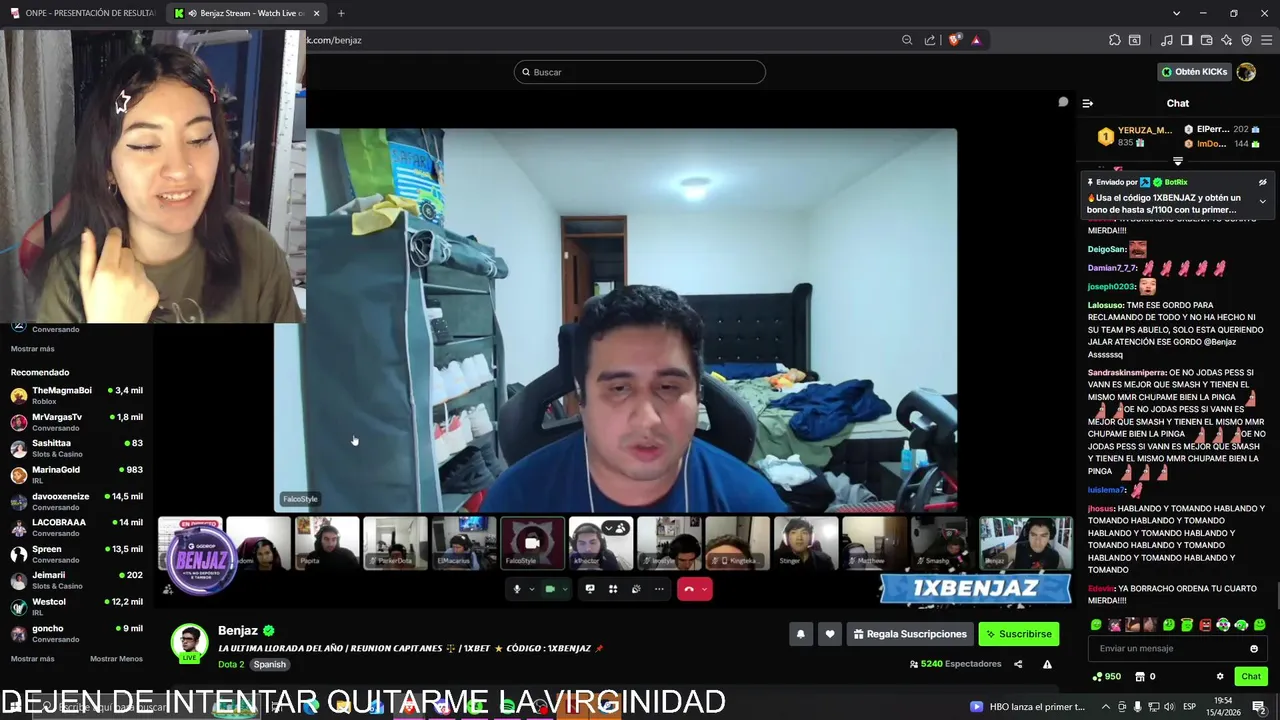Click Mostrar Menos in recommended list

[x=116, y=659]
